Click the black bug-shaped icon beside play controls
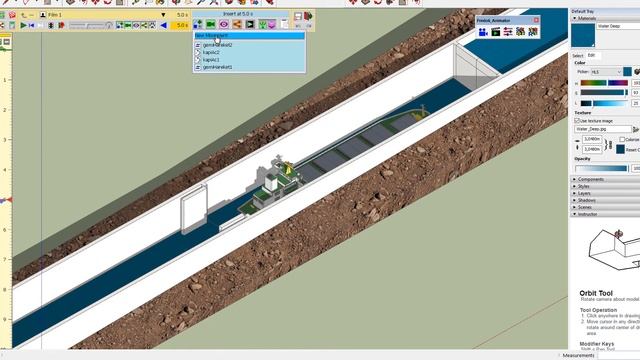Image resolution: width=640 pixels, height=360 pixels. coord(51,25)
